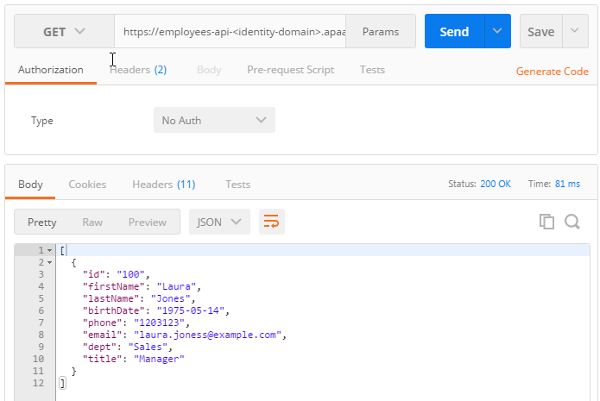
Task: Click the request URL field
Action: point(230,31)
